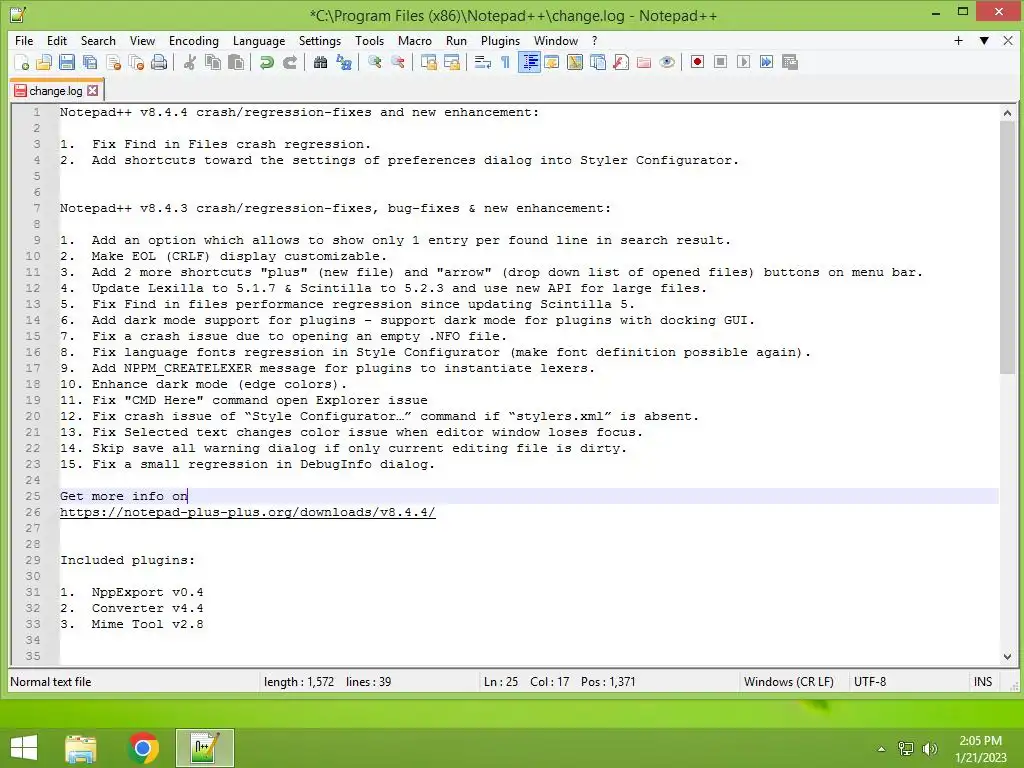Open the Encoding menu
Viewport: 1024px width, 768px height.
coord(194,40)
